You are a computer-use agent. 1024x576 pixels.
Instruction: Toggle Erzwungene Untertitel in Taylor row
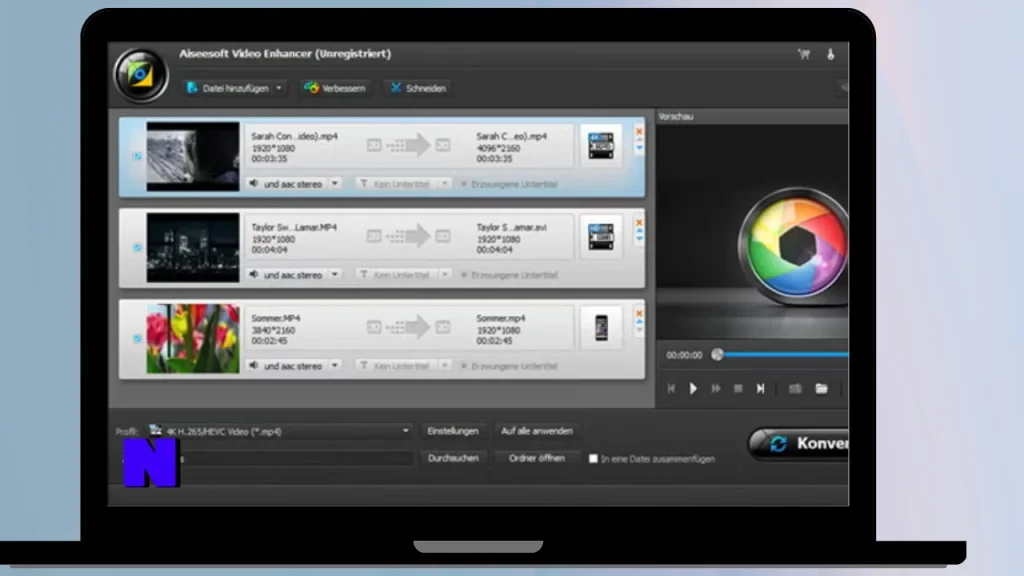464,275
